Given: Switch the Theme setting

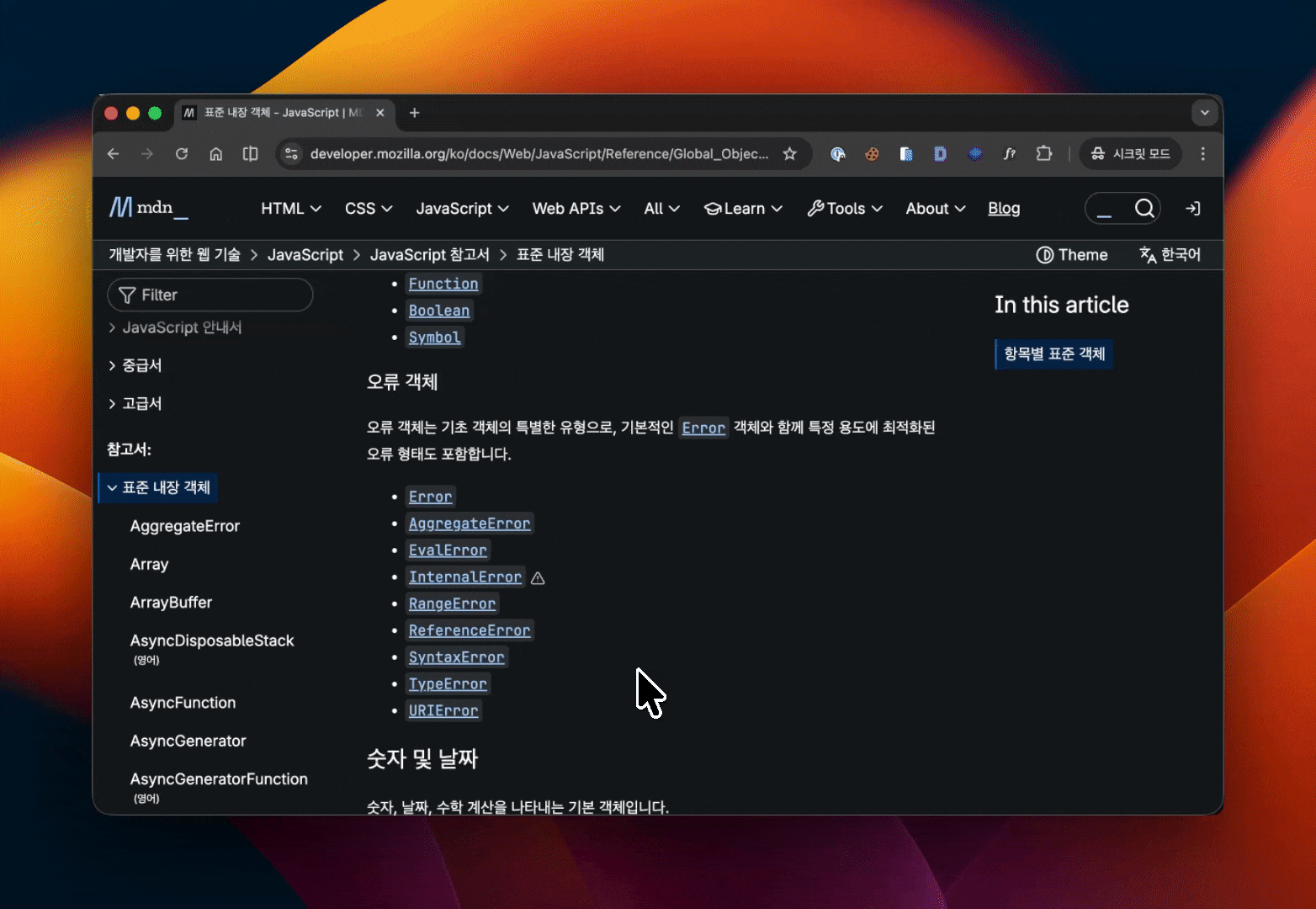Looking at the screenshot, I should pyautogui.click(x=1072, y=255).
